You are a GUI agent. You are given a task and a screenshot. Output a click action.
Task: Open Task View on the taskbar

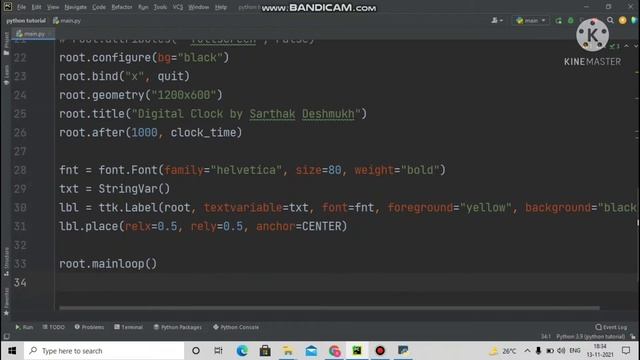pos(218,351)
